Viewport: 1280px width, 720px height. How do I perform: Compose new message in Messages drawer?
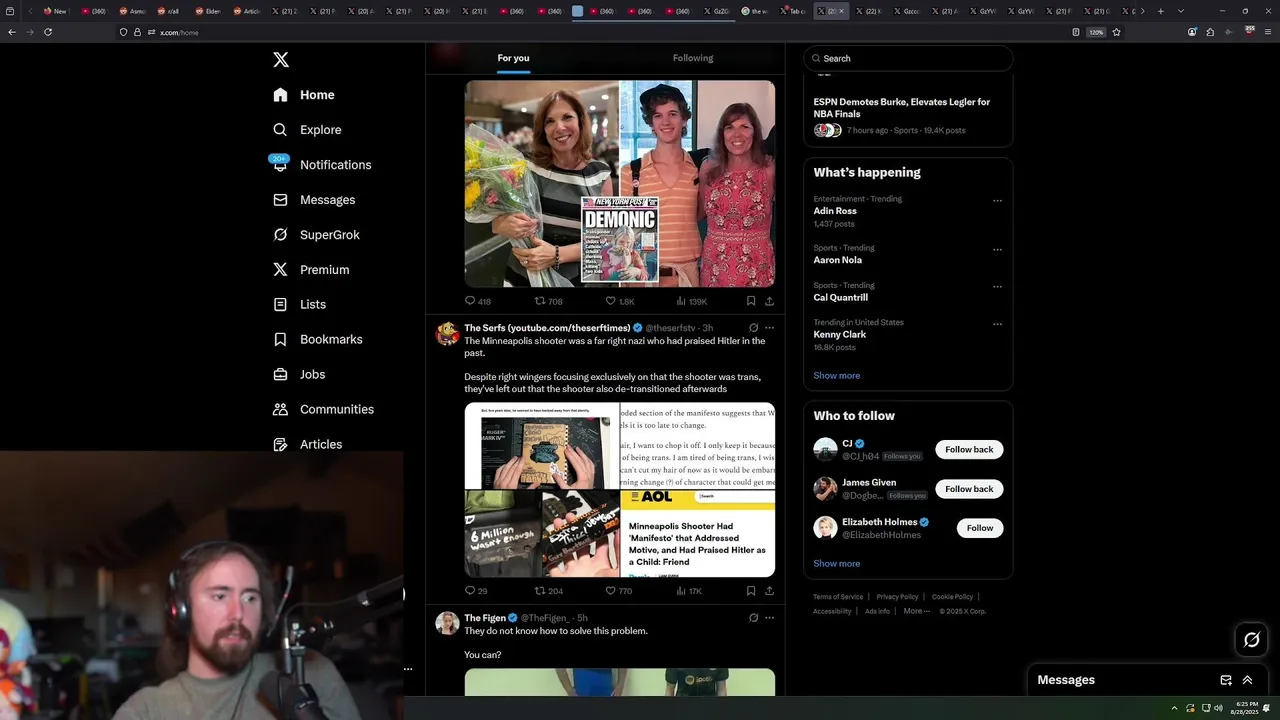(1226, 680)
